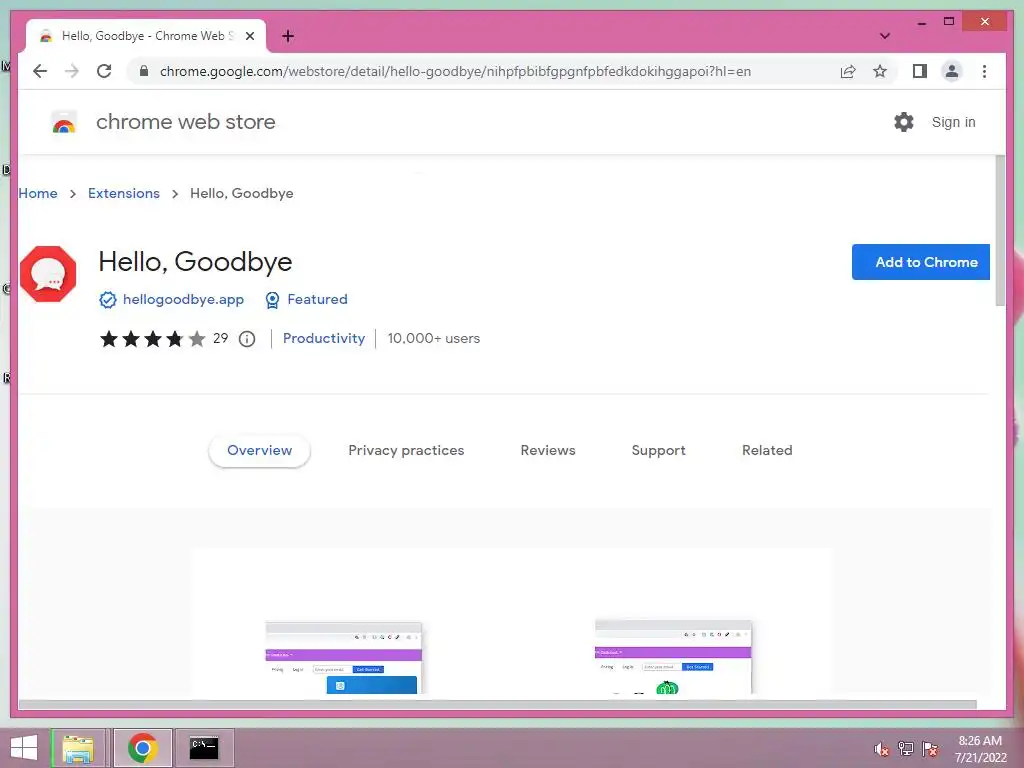Click the chrome web store title
Screen dimensions: 1024x768
(185, 122)
